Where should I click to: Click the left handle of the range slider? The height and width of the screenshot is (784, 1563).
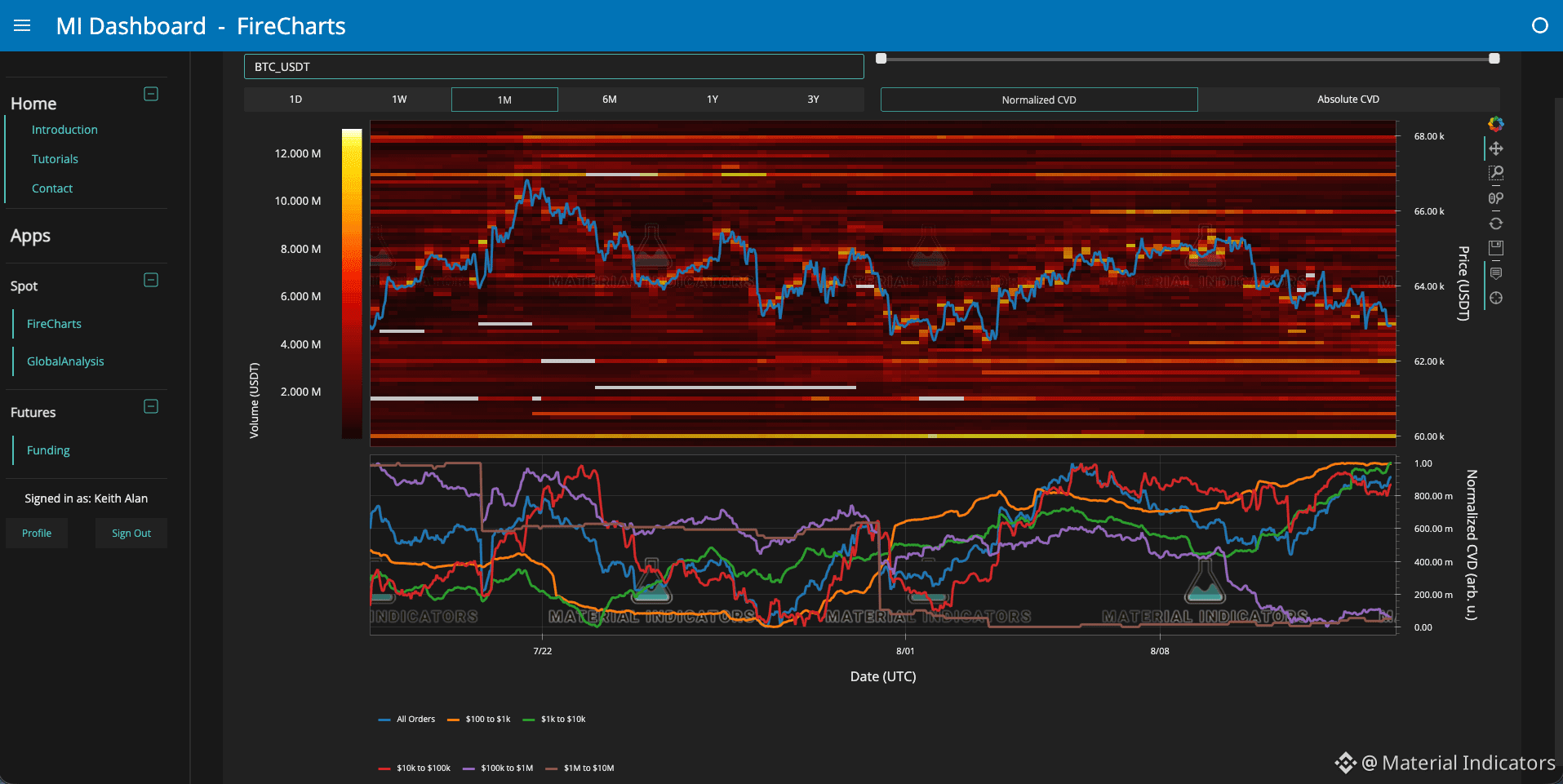pos(881,59)
